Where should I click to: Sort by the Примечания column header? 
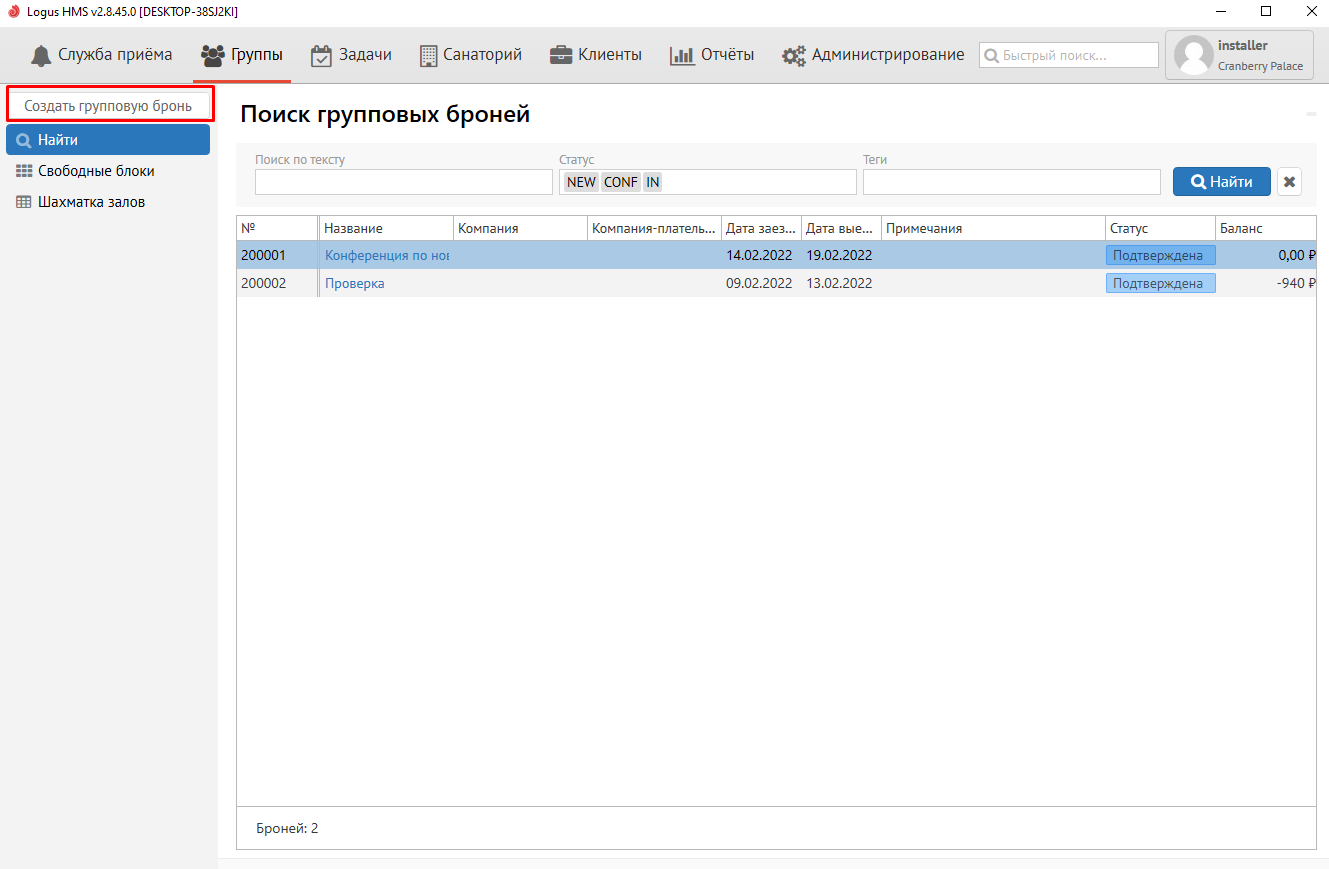[x=993, y=228]
